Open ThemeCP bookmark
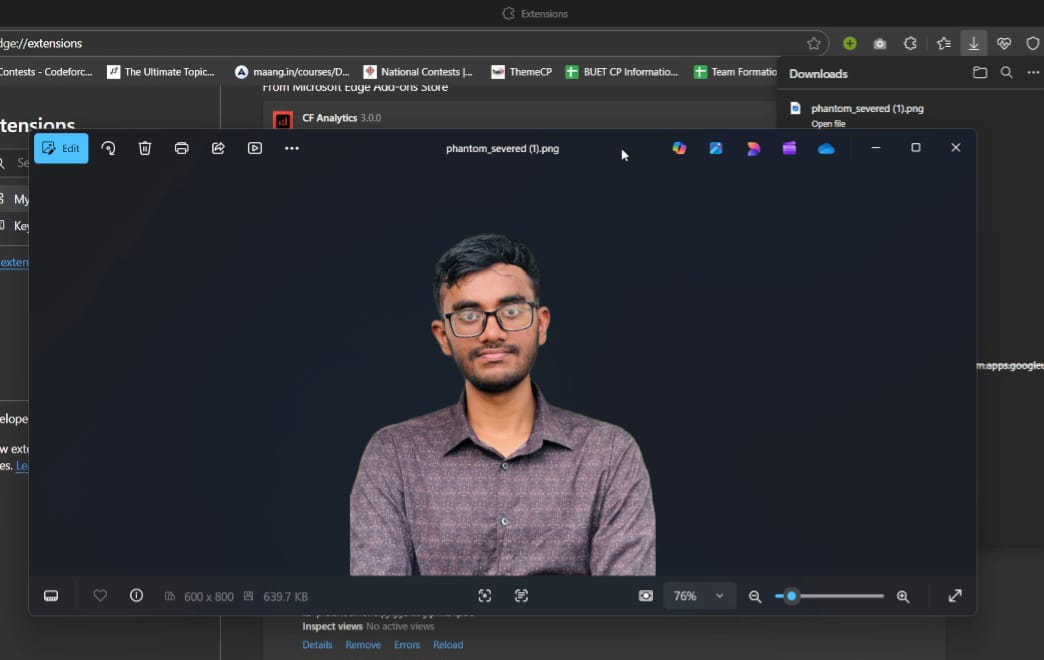 click(521, 72)
